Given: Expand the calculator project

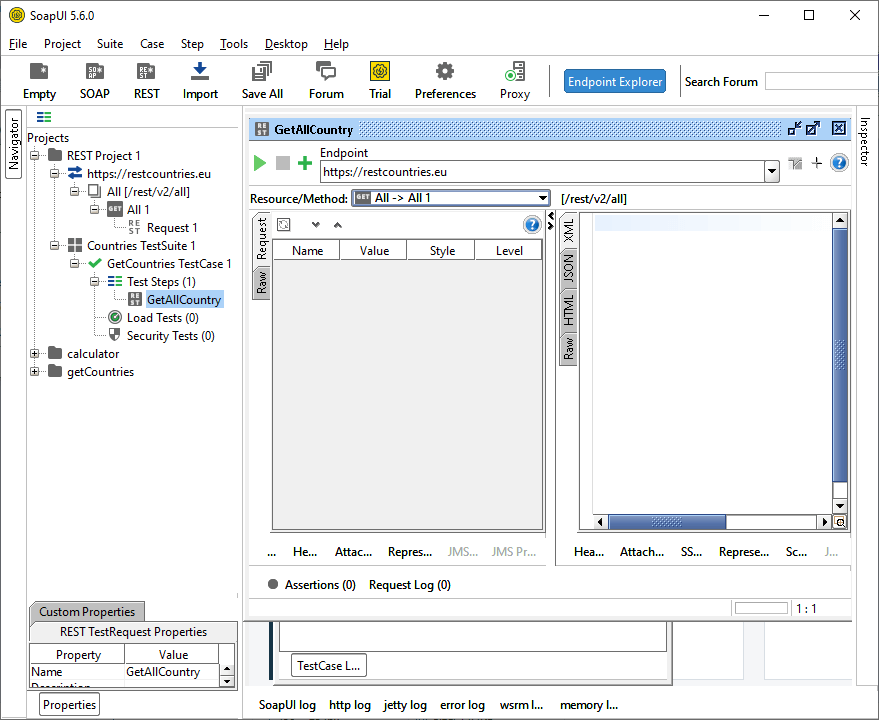Looking at the screenshot, I should [x=35, y=353].
